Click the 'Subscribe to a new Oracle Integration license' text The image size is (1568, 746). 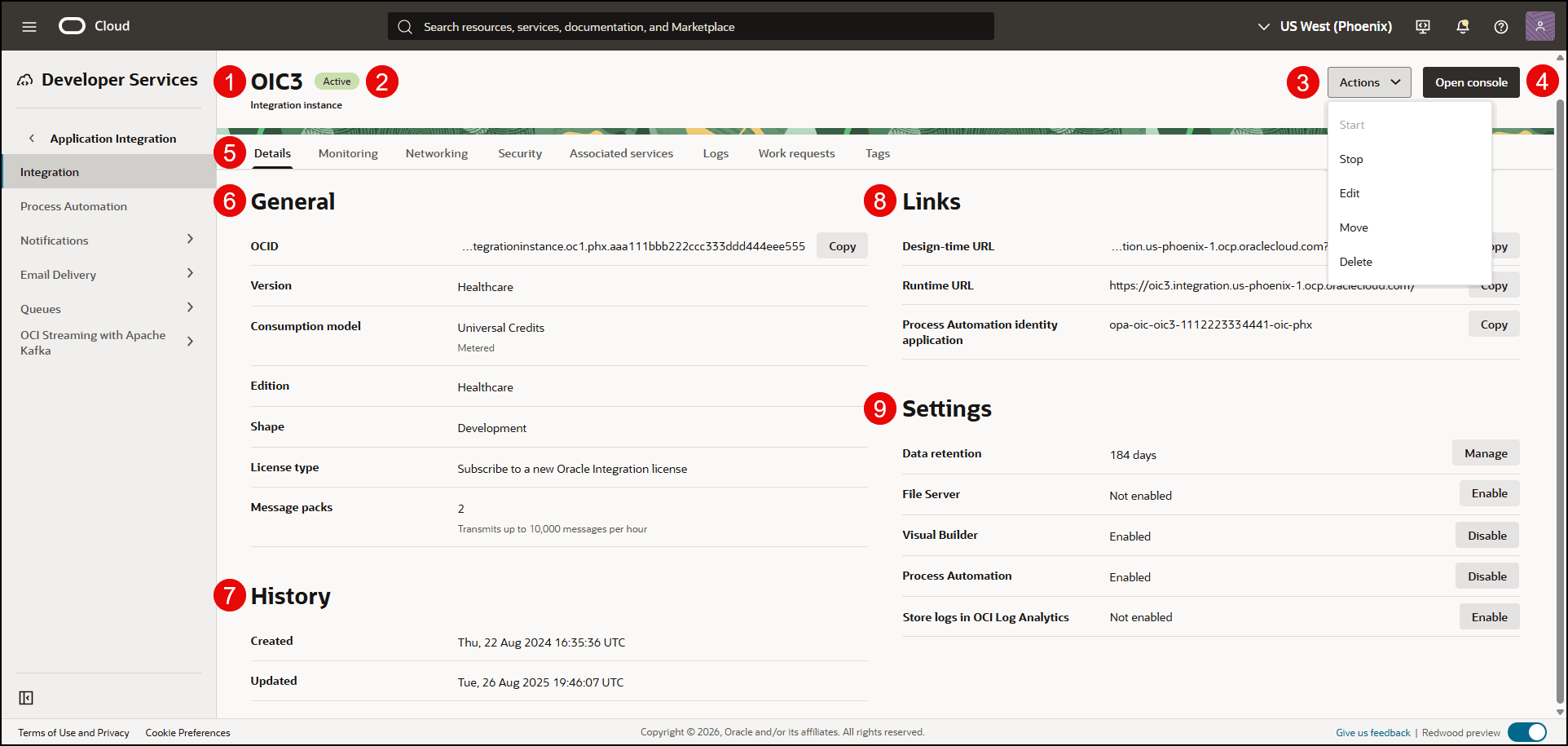[x=572, y=469]
